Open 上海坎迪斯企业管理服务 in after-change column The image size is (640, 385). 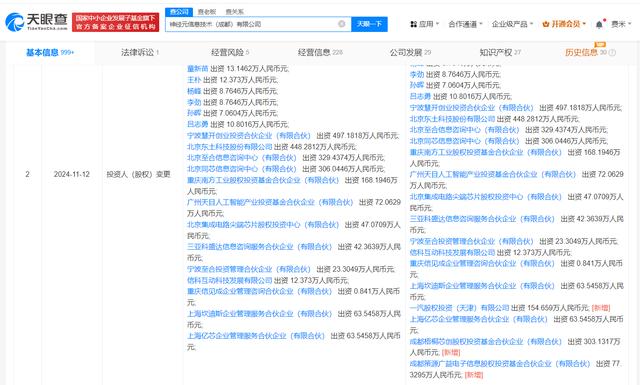click(x=482, y=286)
